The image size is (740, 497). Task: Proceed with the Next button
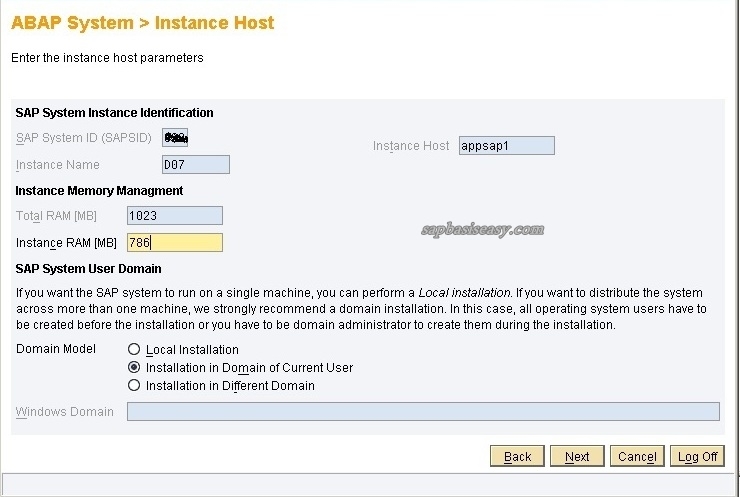pos(577,456)
